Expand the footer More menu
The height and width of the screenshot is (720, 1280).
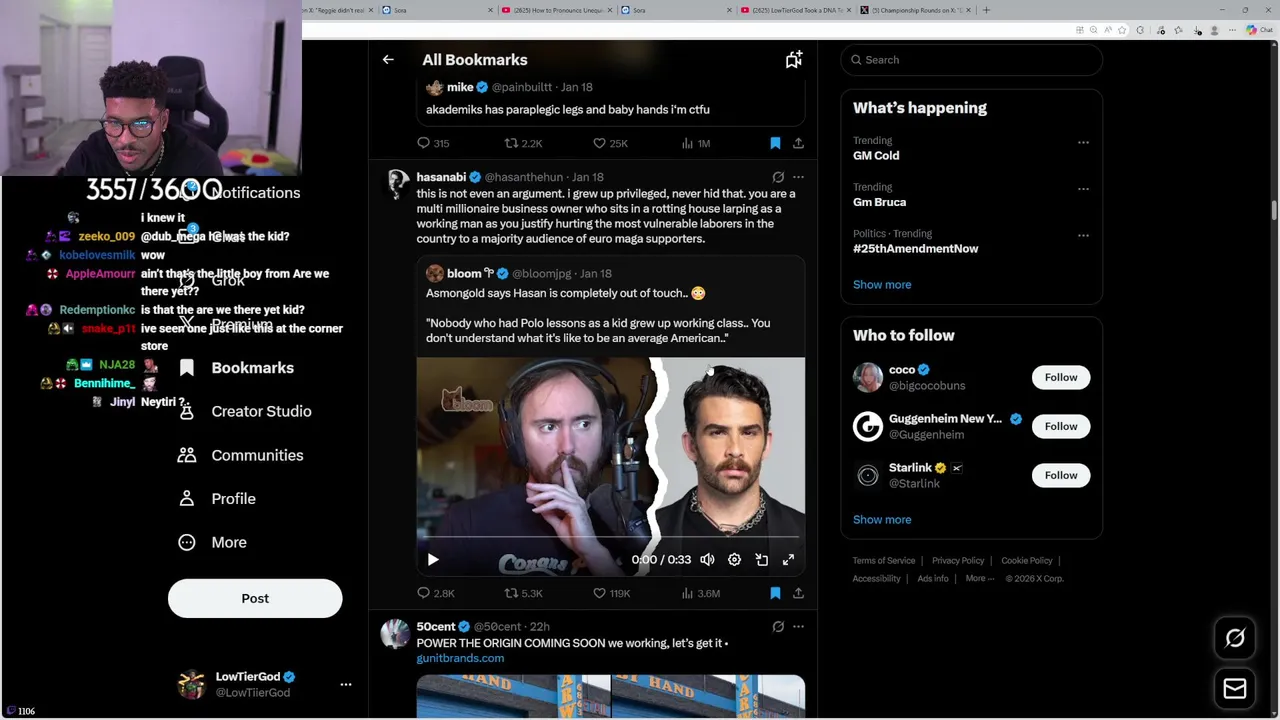tap(980, 579)
